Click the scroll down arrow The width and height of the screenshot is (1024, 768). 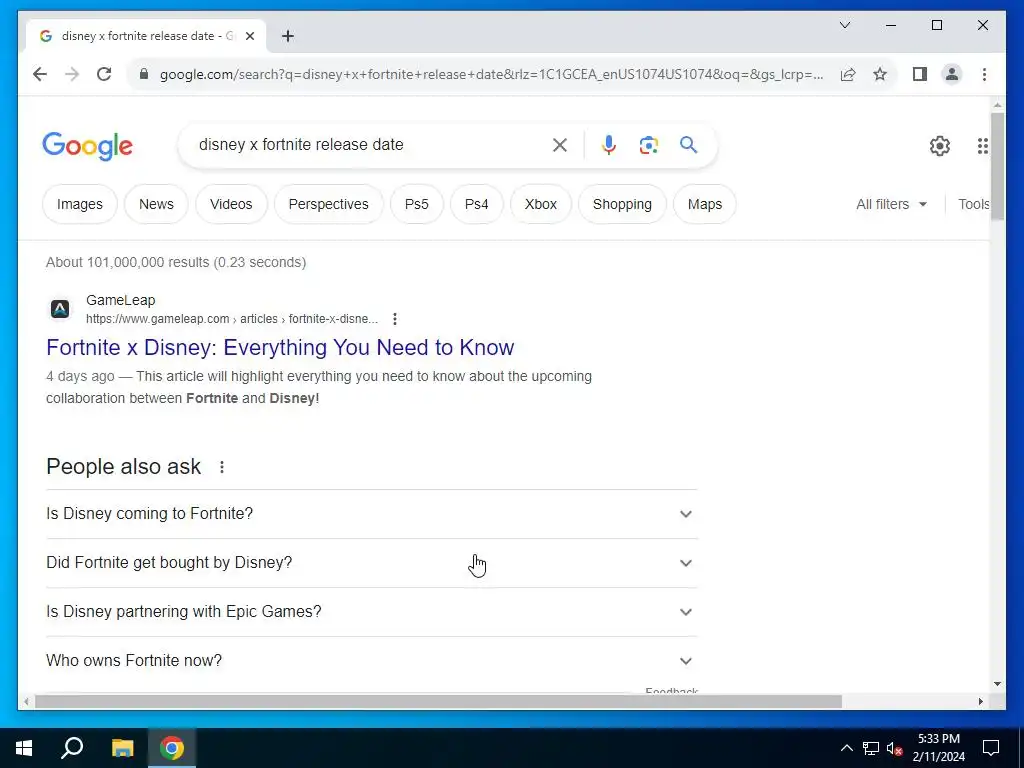point(997,684)
